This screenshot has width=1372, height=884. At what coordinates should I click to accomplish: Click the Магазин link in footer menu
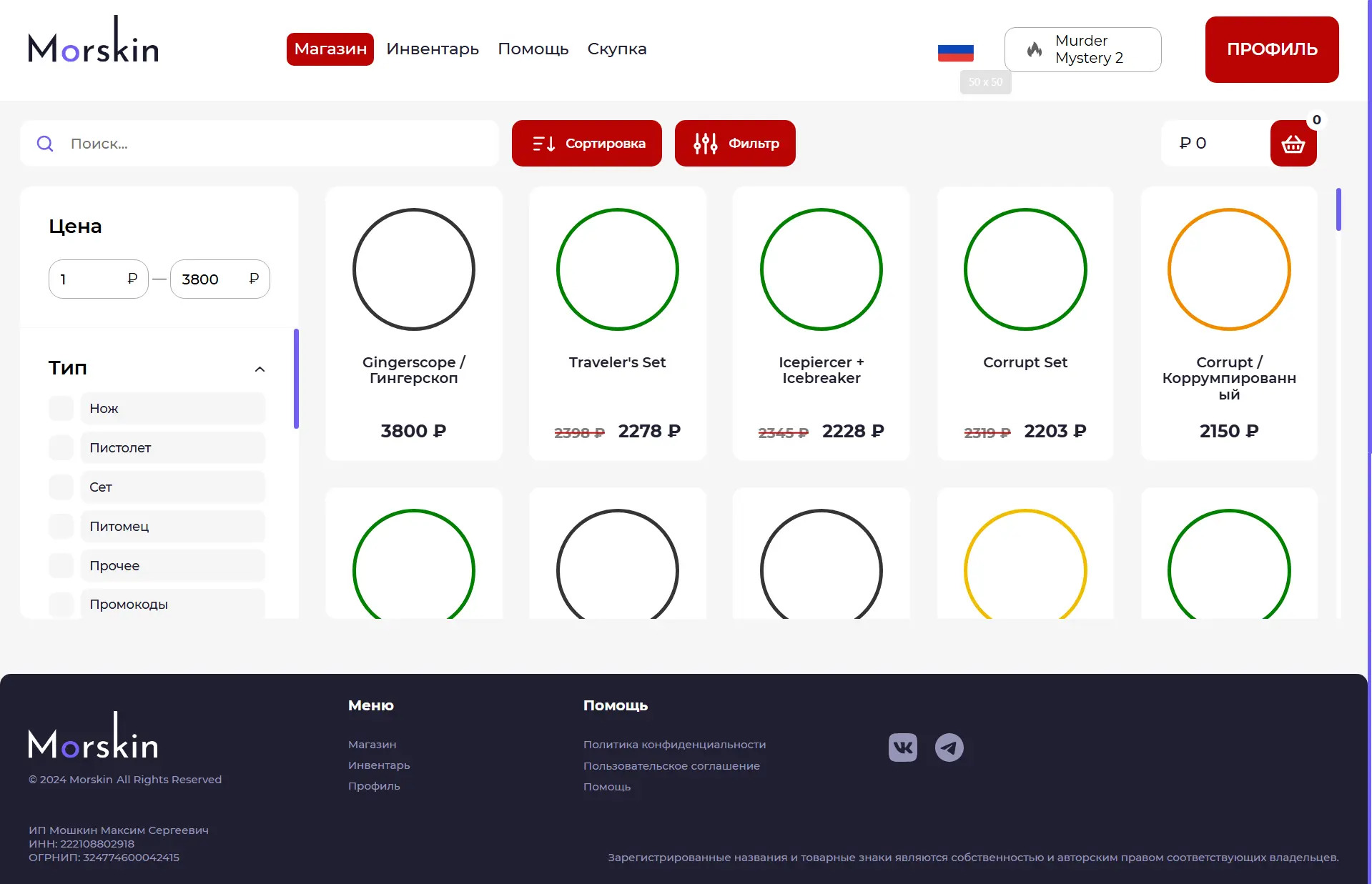tap(372, 745)
